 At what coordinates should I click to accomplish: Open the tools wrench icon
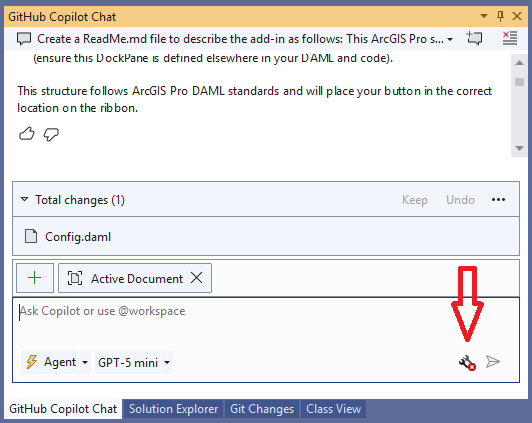(467, 363)
